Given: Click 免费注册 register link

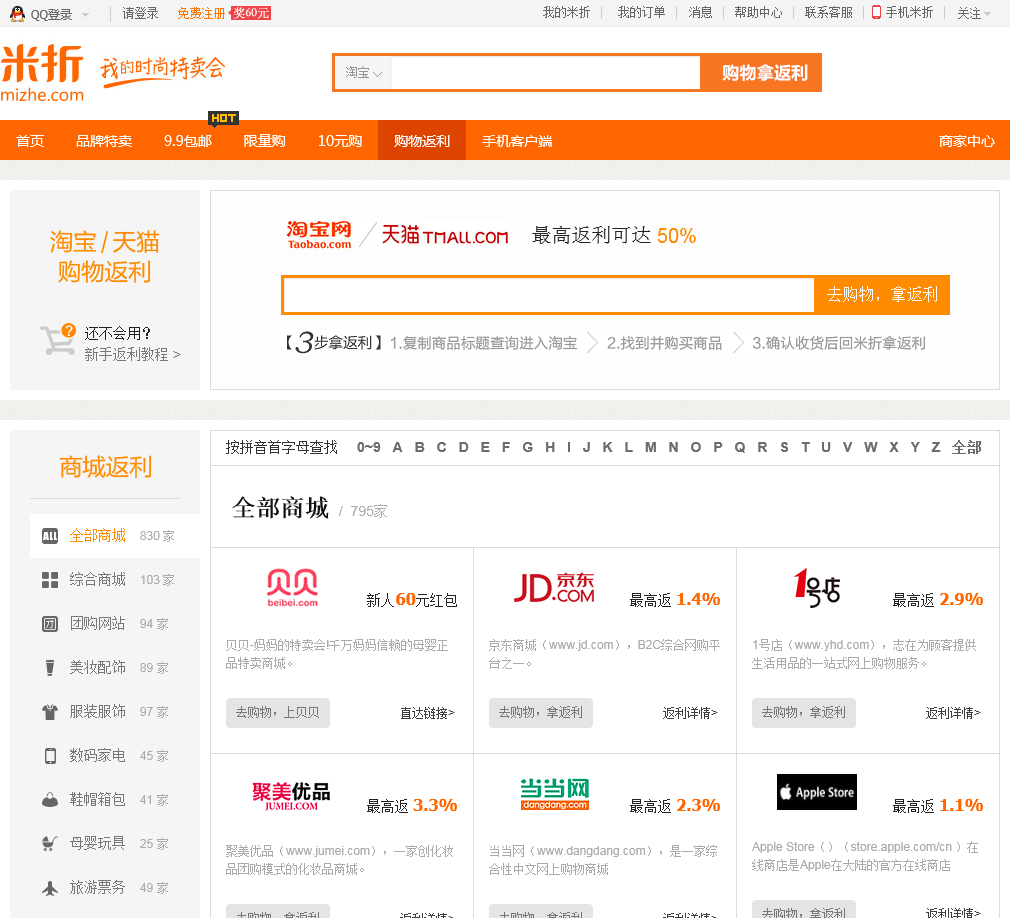Looking at the screenshot, I should tap(201, 13).
